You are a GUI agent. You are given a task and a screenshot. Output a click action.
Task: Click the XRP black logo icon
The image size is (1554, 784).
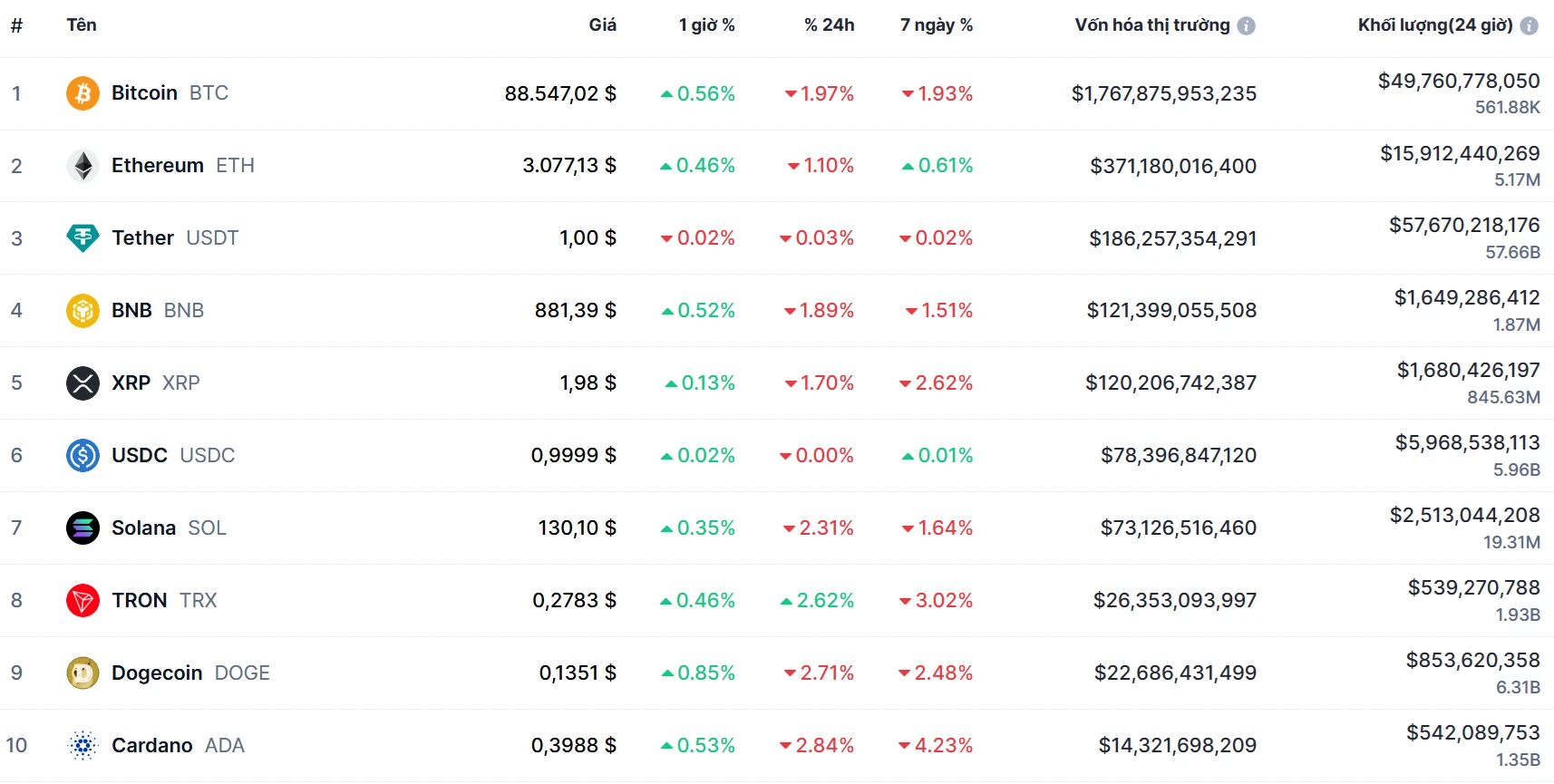click(83, 383)
